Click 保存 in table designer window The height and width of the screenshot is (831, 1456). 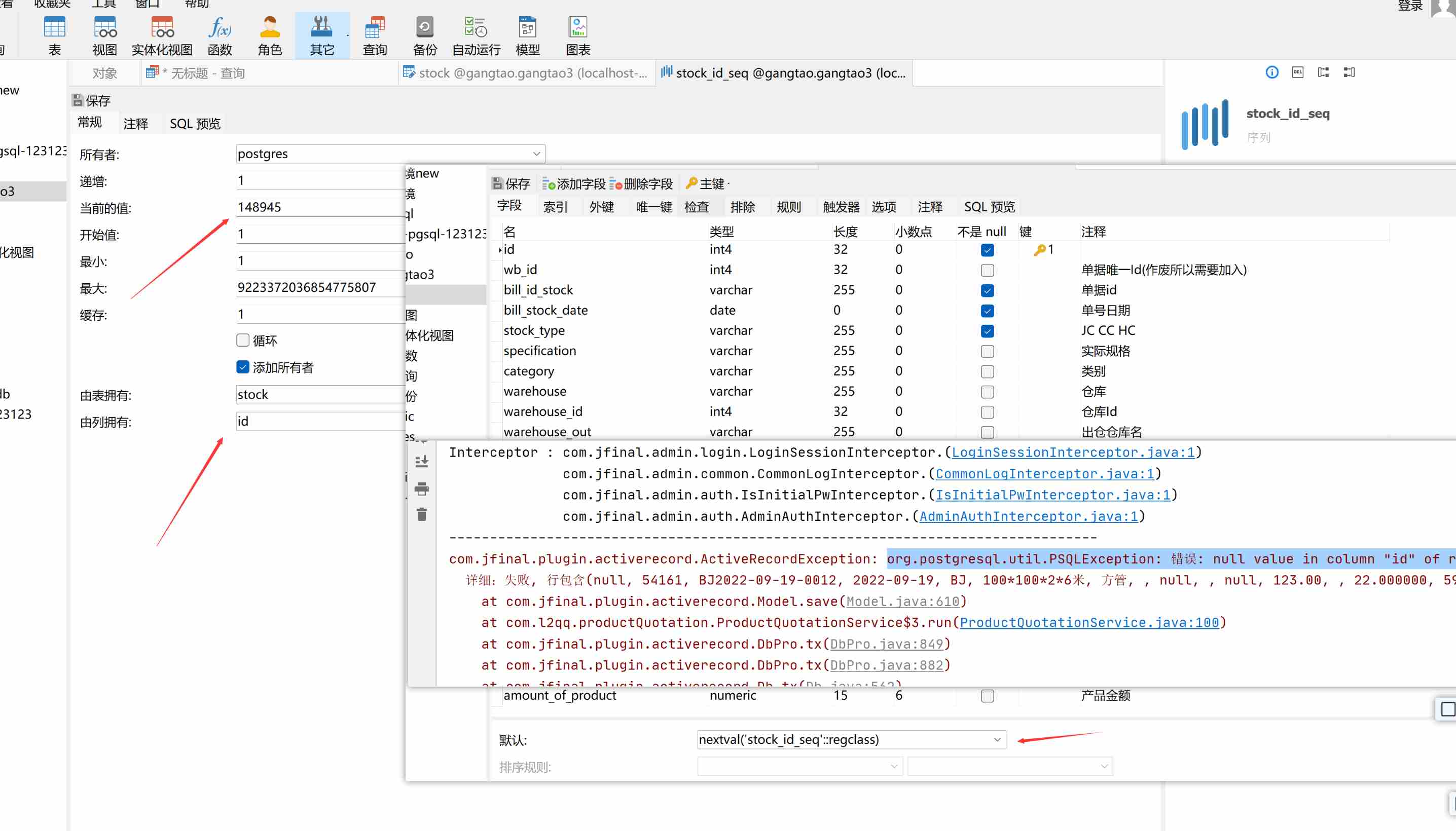click(x=511, y=184)
